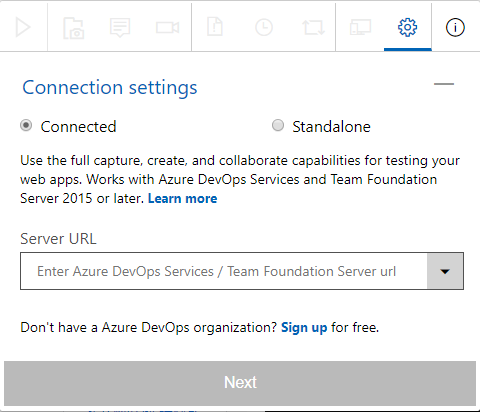Follow the Sign up link
The height and width of the screenshot is (412, 480).
(x=304, y=328)
